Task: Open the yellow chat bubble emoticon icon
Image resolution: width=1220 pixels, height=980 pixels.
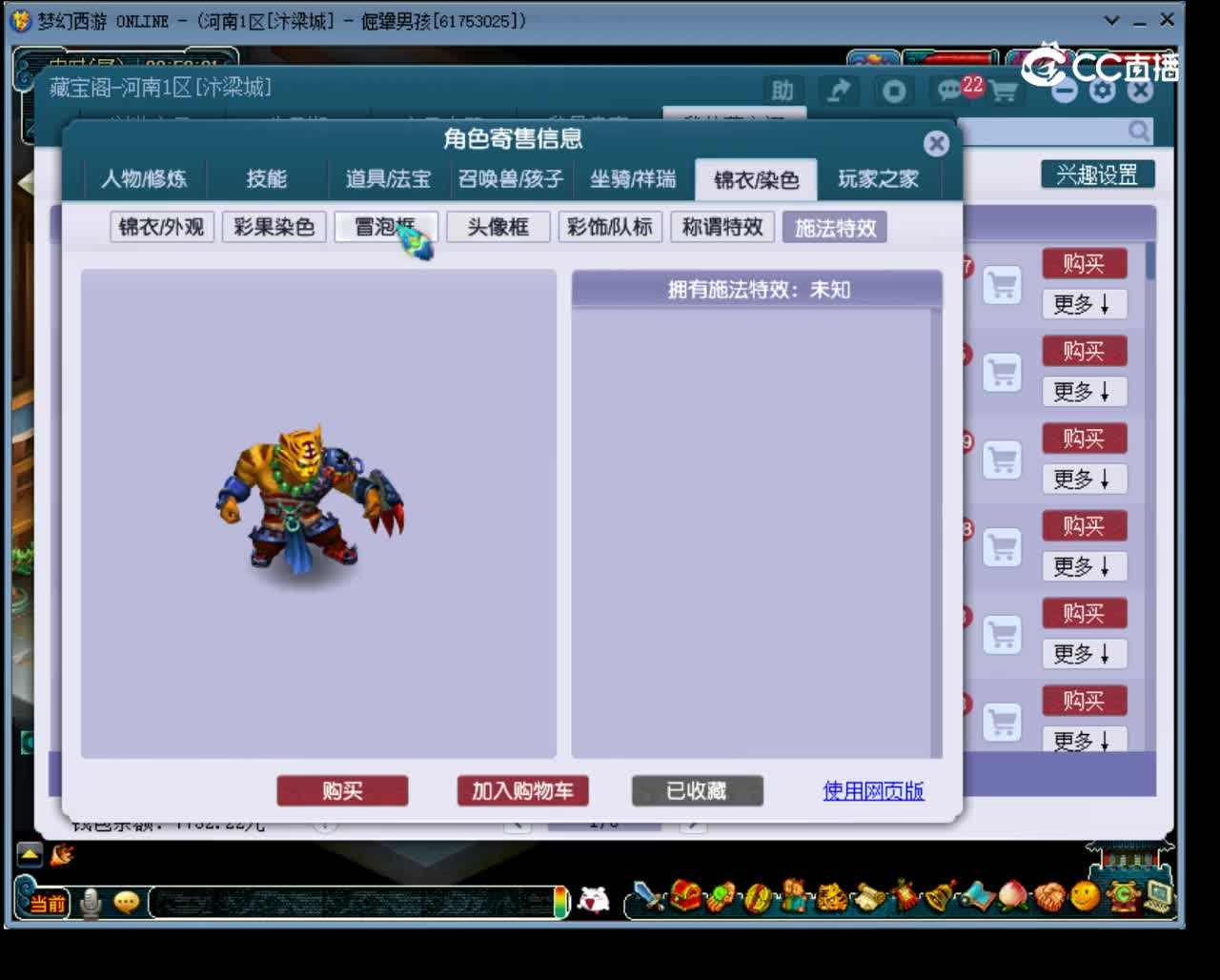Action: (127, 902)
